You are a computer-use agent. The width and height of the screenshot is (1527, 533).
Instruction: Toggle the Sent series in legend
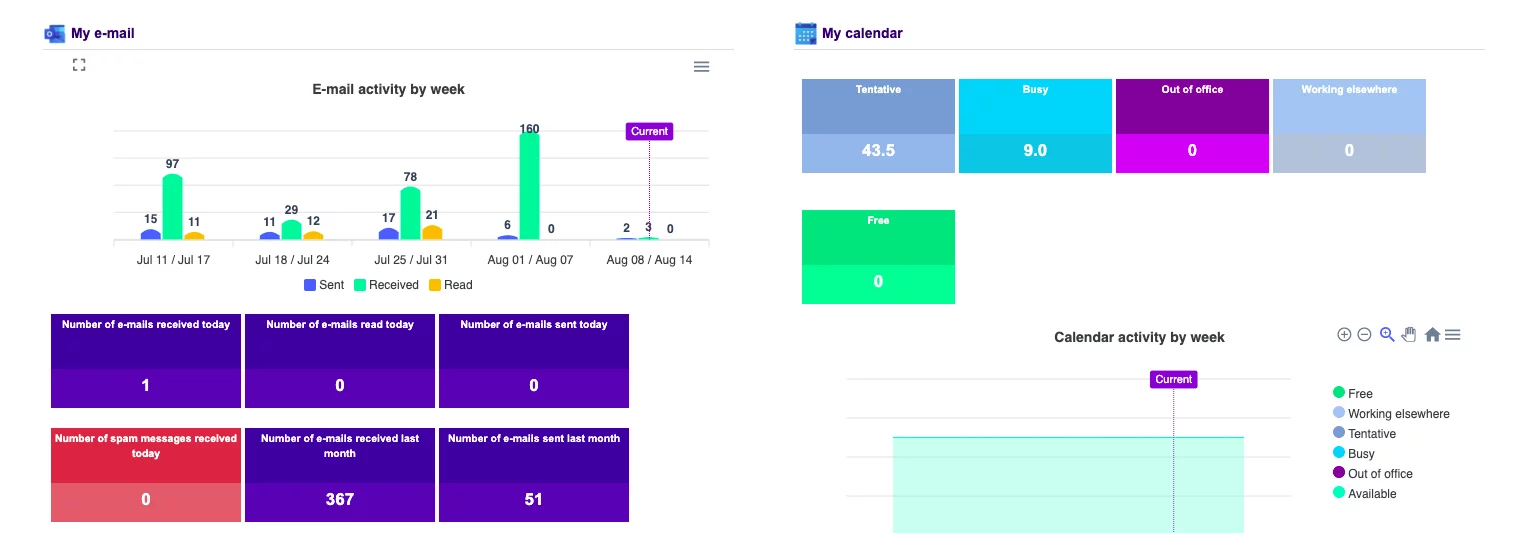[x=324, y=285]
